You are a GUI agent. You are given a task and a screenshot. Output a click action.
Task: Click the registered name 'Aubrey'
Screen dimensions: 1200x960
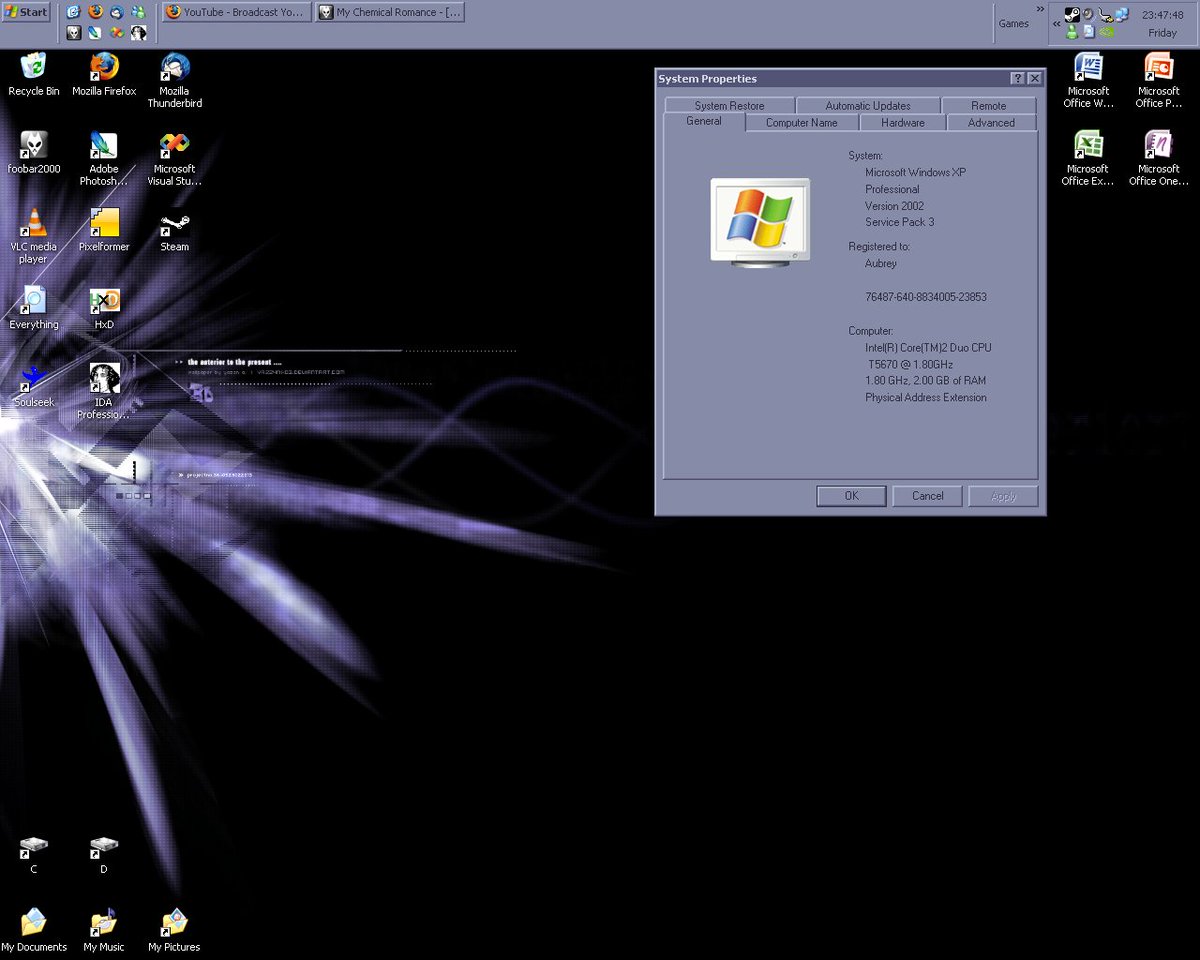(881, 264)
